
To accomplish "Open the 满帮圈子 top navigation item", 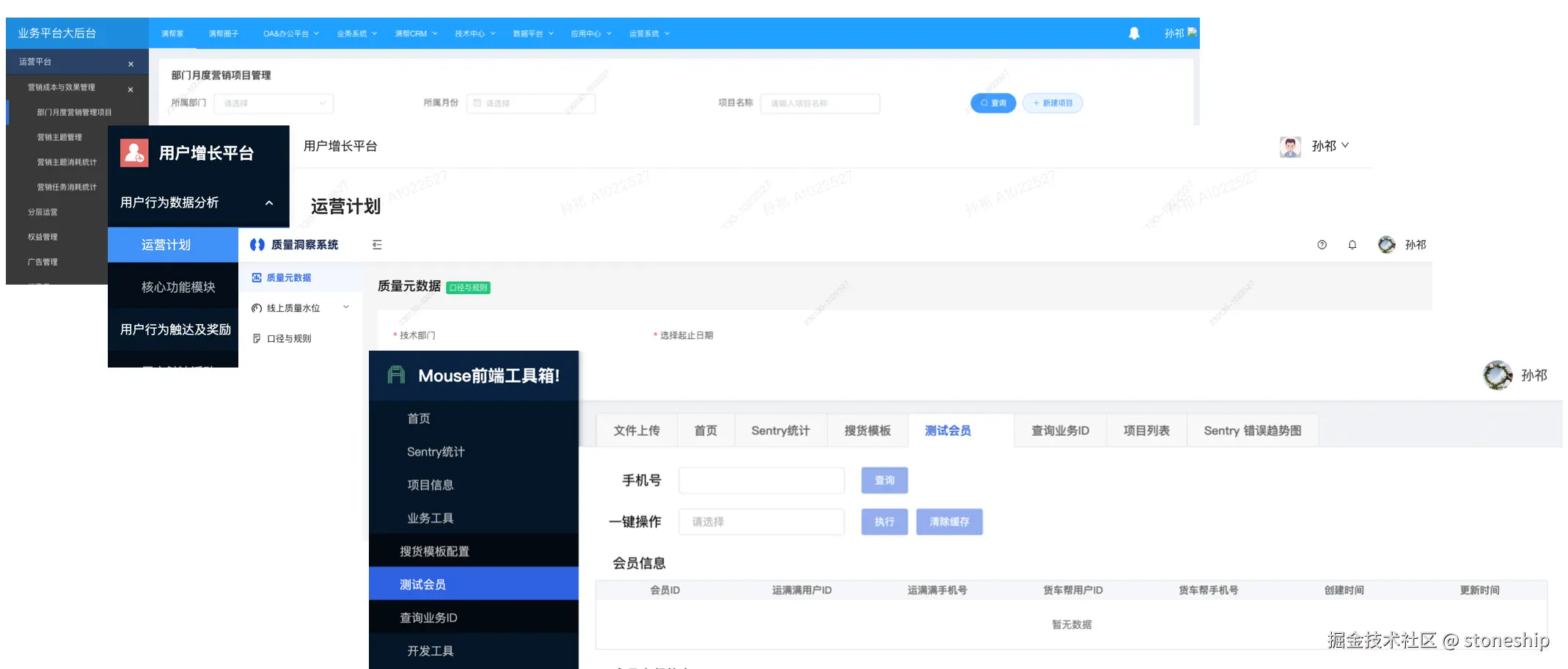I will point(224,34).
